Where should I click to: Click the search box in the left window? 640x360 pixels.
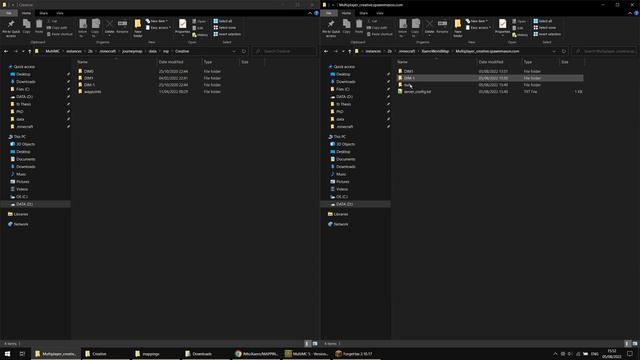pos(284,51)
